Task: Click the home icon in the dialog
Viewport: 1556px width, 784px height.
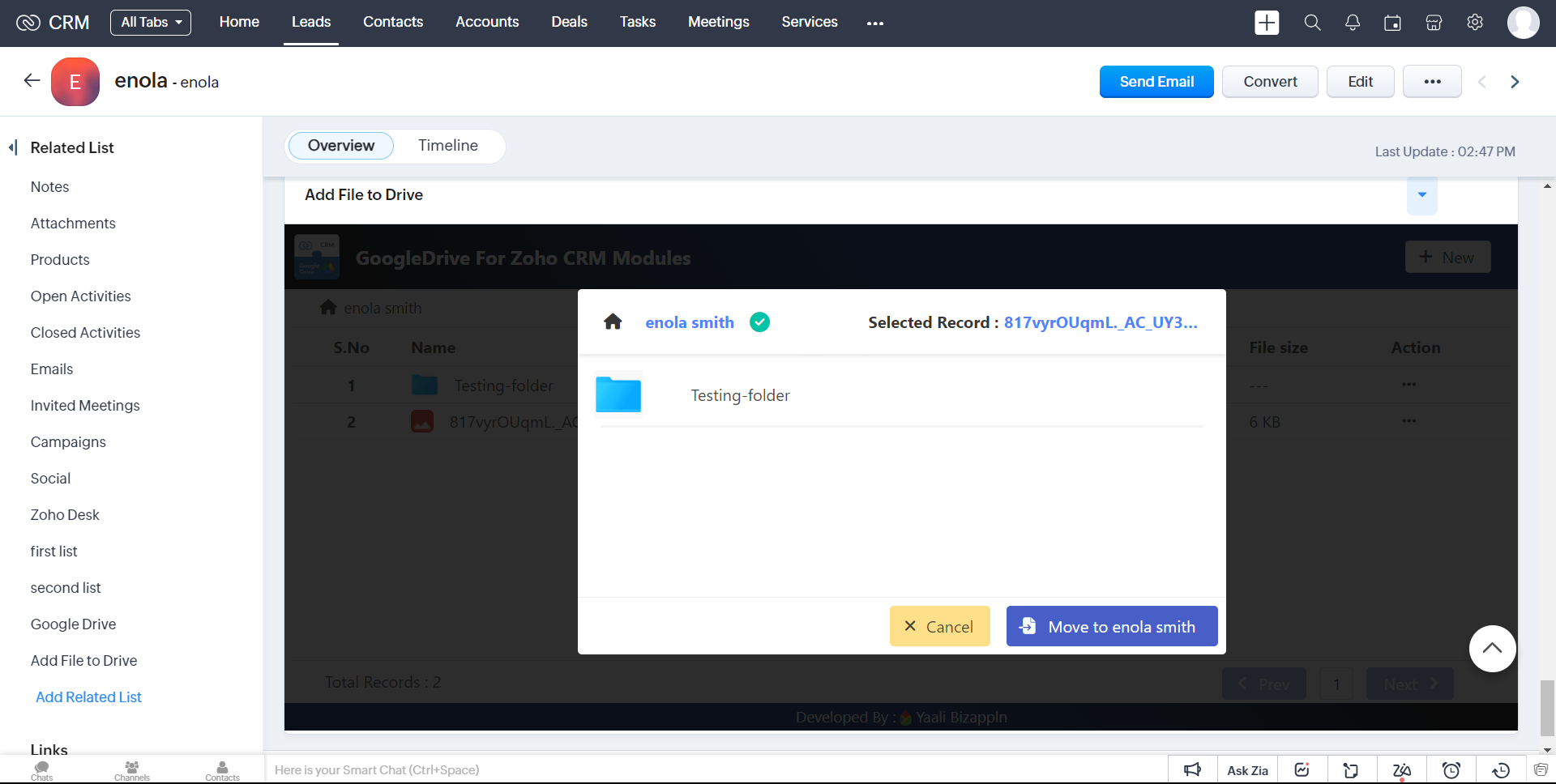Action: [613, 322]
